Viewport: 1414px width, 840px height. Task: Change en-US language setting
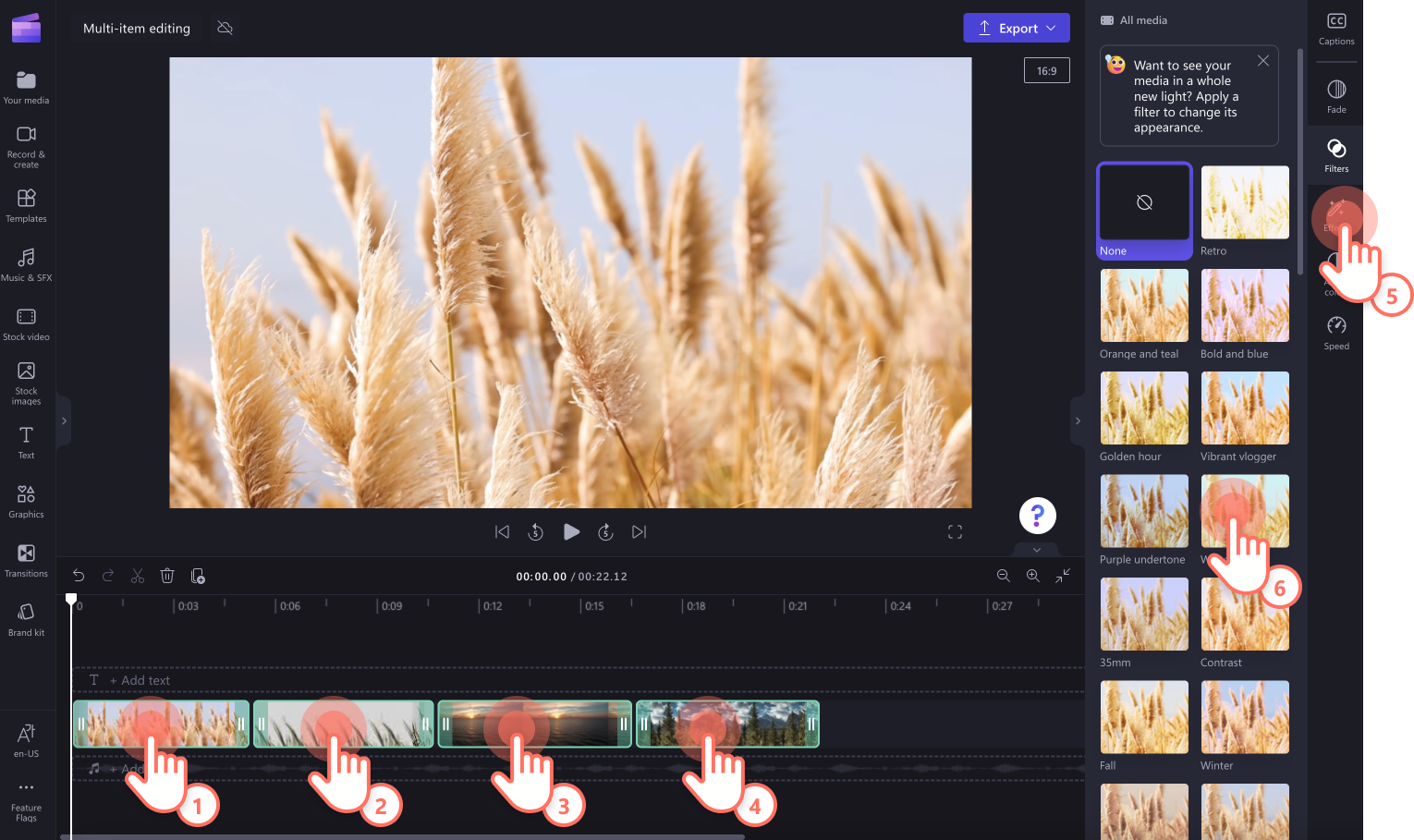26,740
